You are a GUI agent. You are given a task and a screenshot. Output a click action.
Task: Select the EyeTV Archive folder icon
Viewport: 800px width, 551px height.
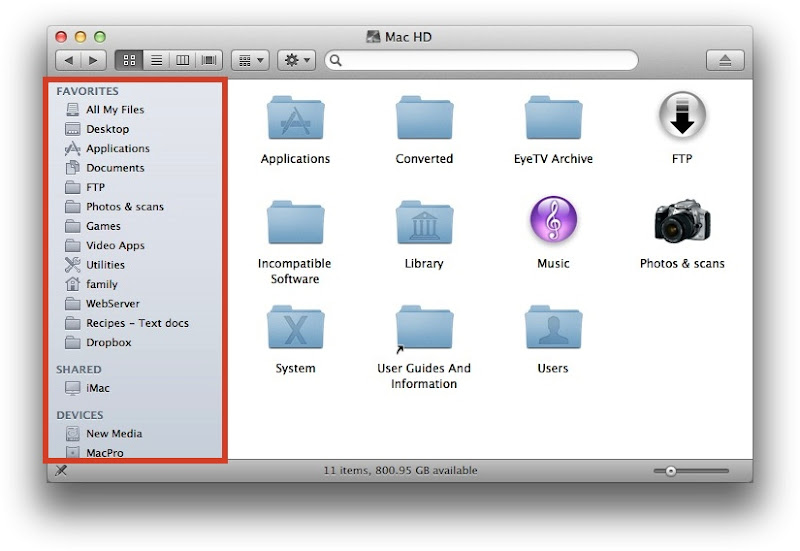click(x=554, y=118)
